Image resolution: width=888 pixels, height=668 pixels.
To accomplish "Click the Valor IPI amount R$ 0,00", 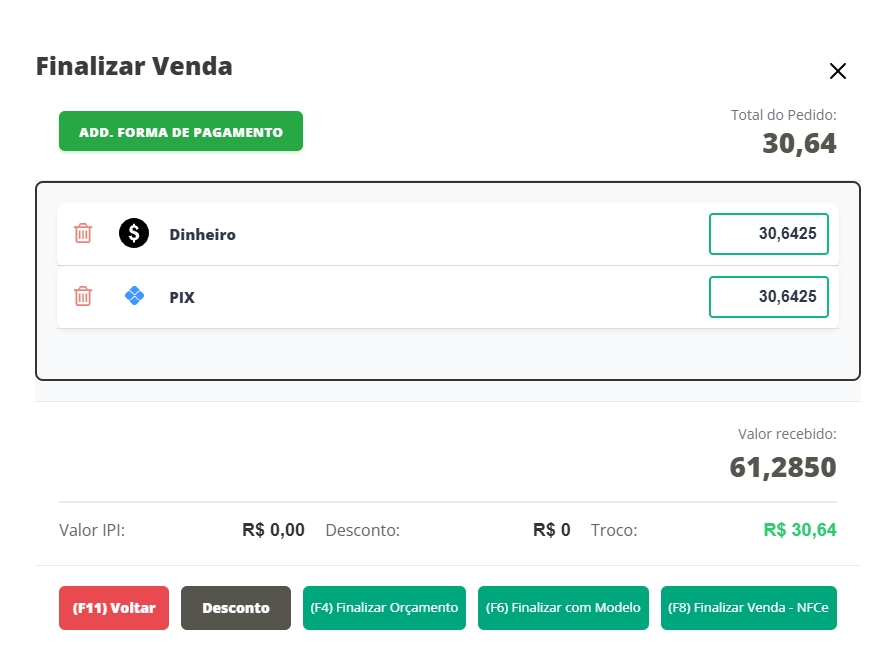I will point(273,530).
